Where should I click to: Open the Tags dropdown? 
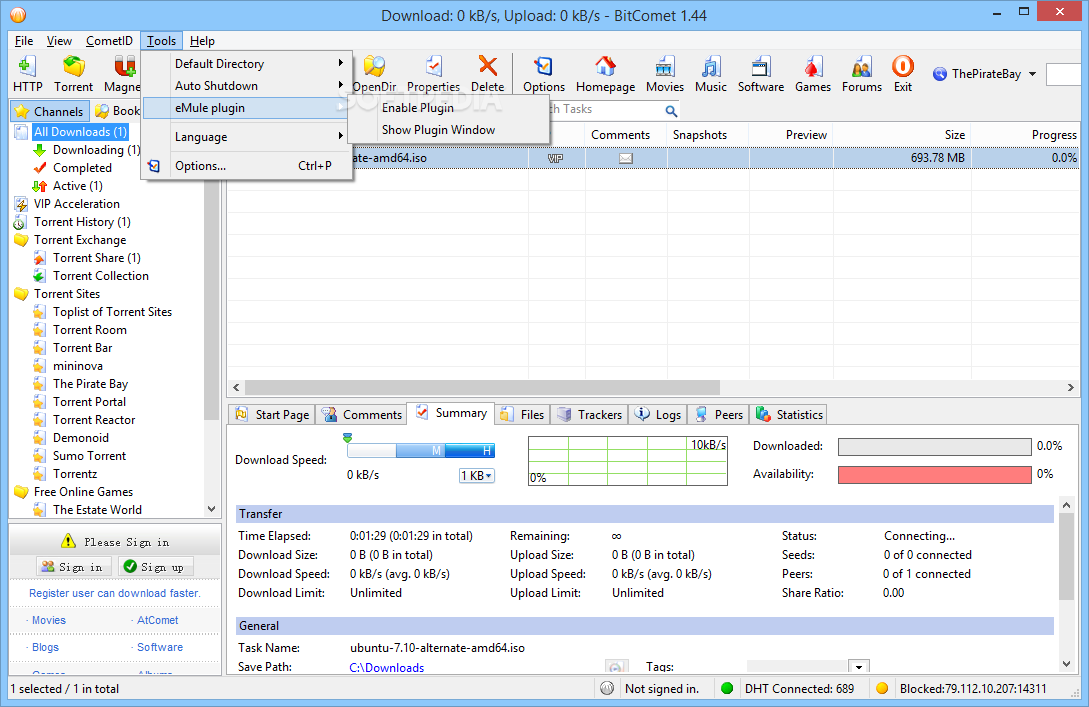(x=859, y=667)
